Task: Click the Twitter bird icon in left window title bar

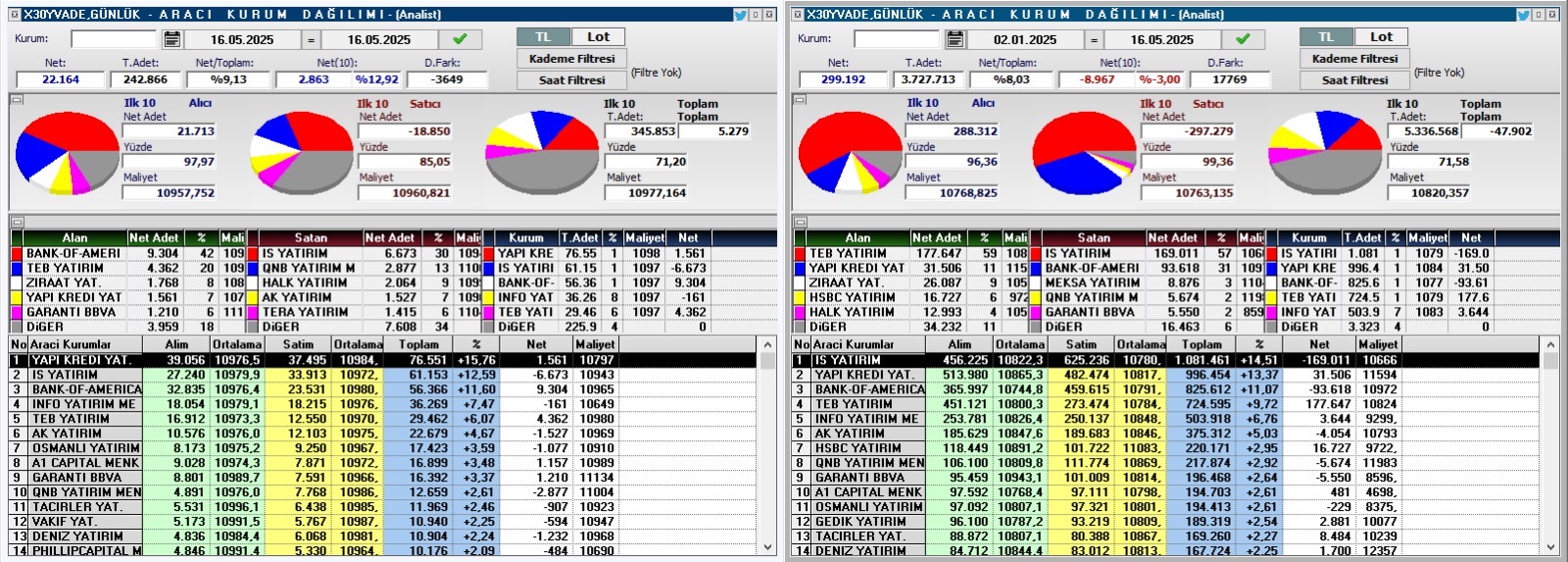Action: pos(741,15)
